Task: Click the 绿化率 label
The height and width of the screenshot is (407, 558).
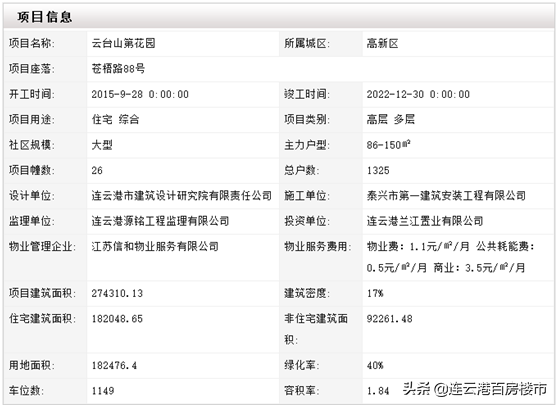Action: 302,365
